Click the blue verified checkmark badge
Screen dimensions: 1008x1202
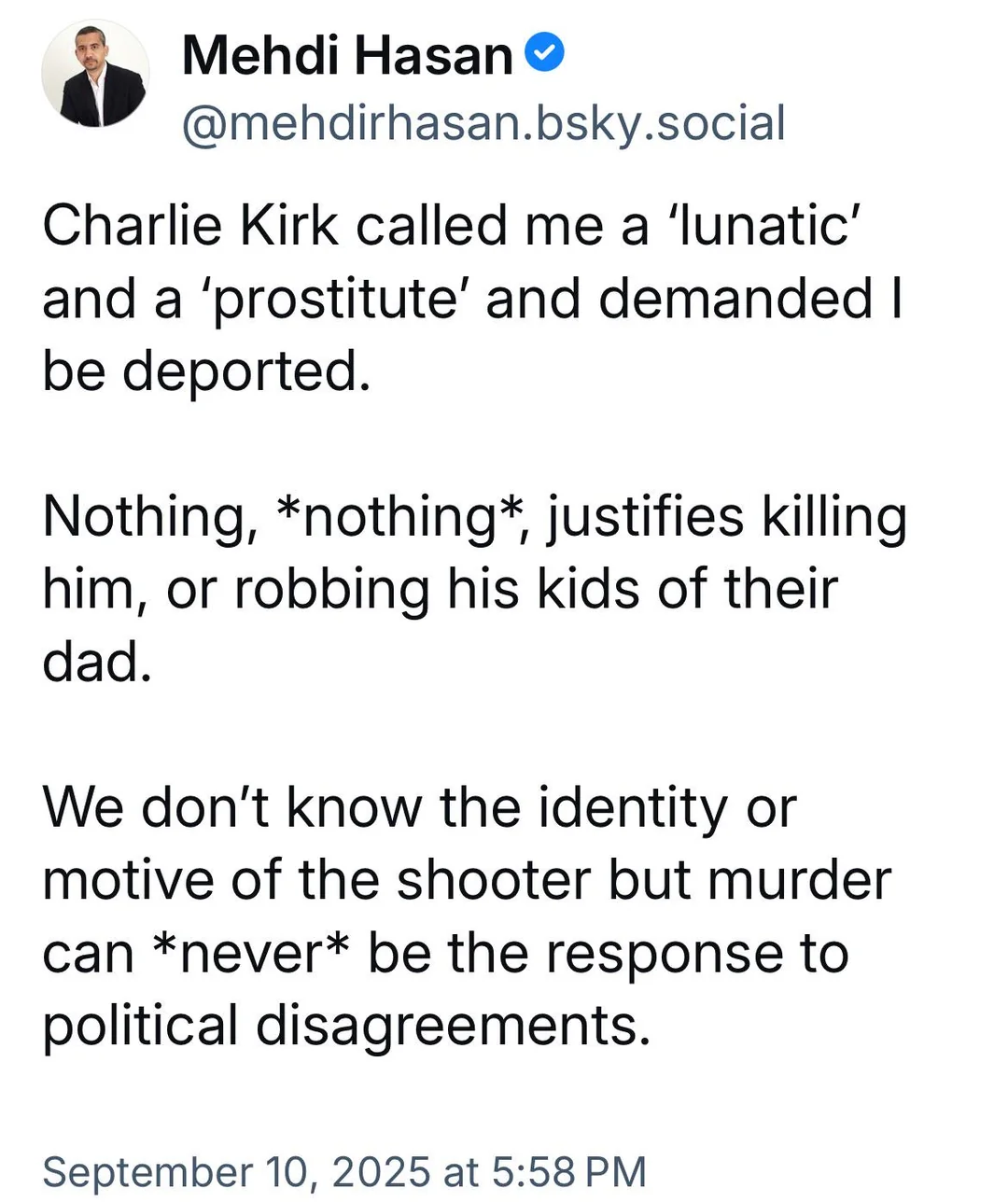pos(545,52)
